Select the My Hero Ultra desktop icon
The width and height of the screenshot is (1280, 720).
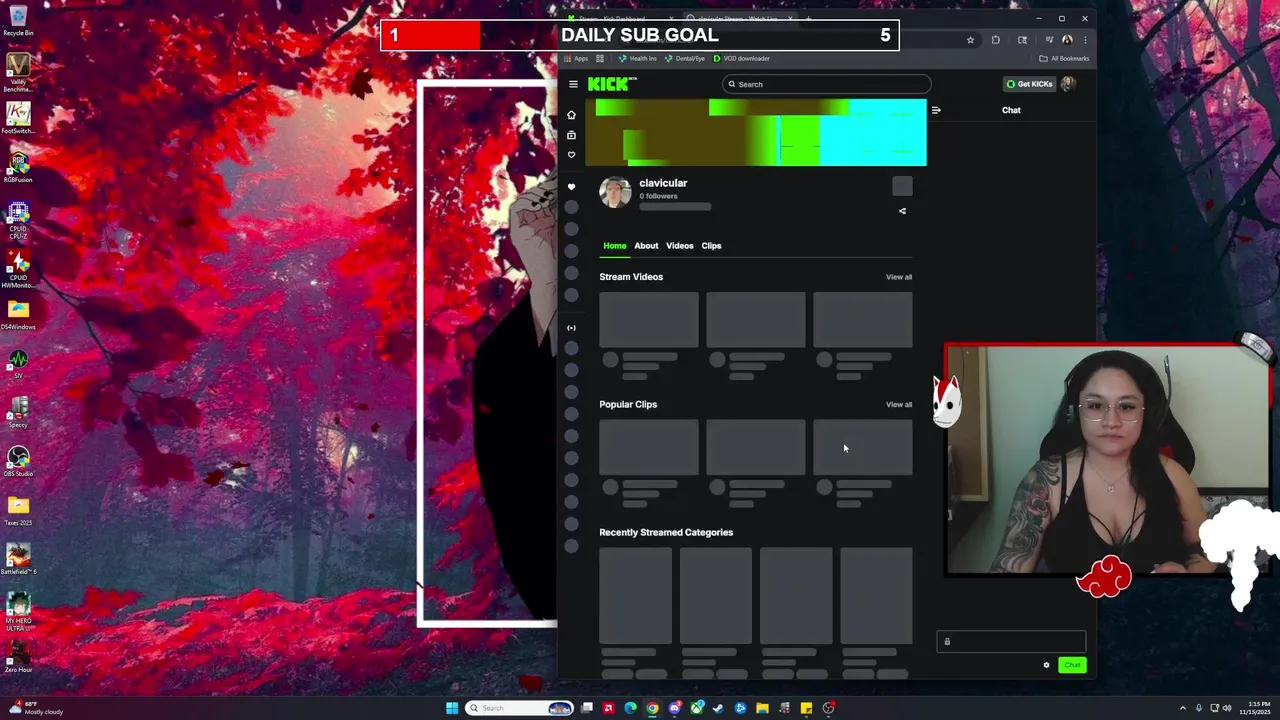(18, 612)
